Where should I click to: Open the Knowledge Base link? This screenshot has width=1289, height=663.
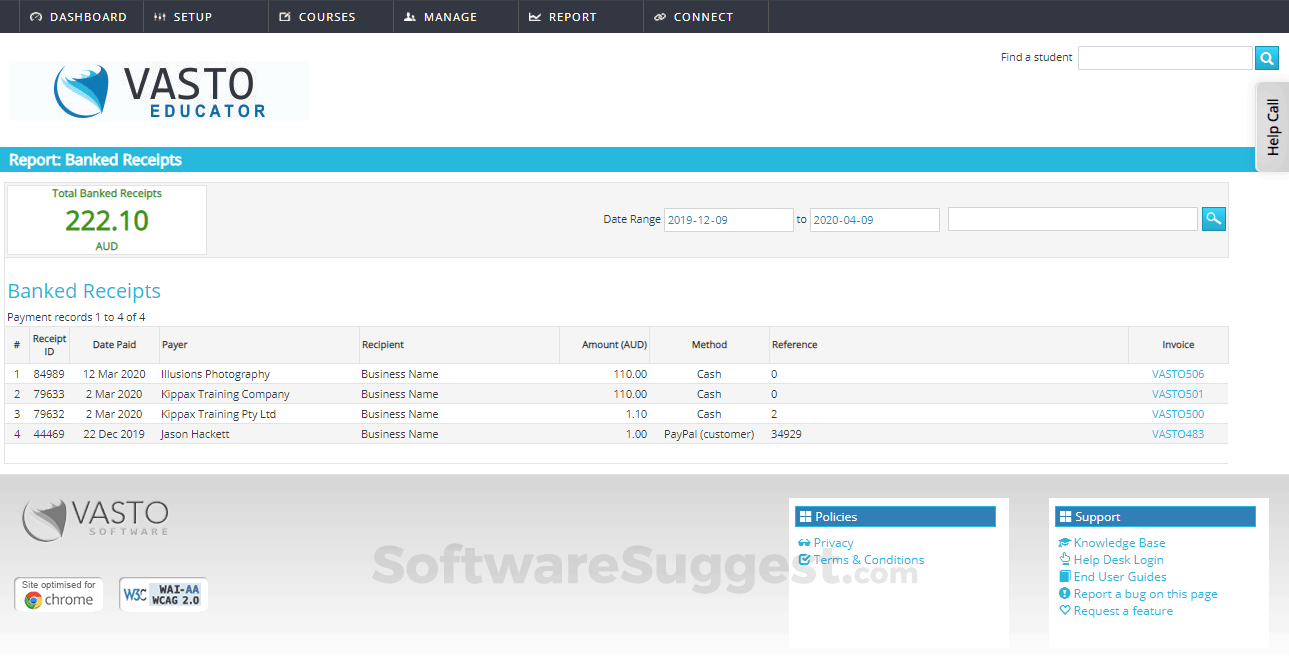(x=1119, y=543)
